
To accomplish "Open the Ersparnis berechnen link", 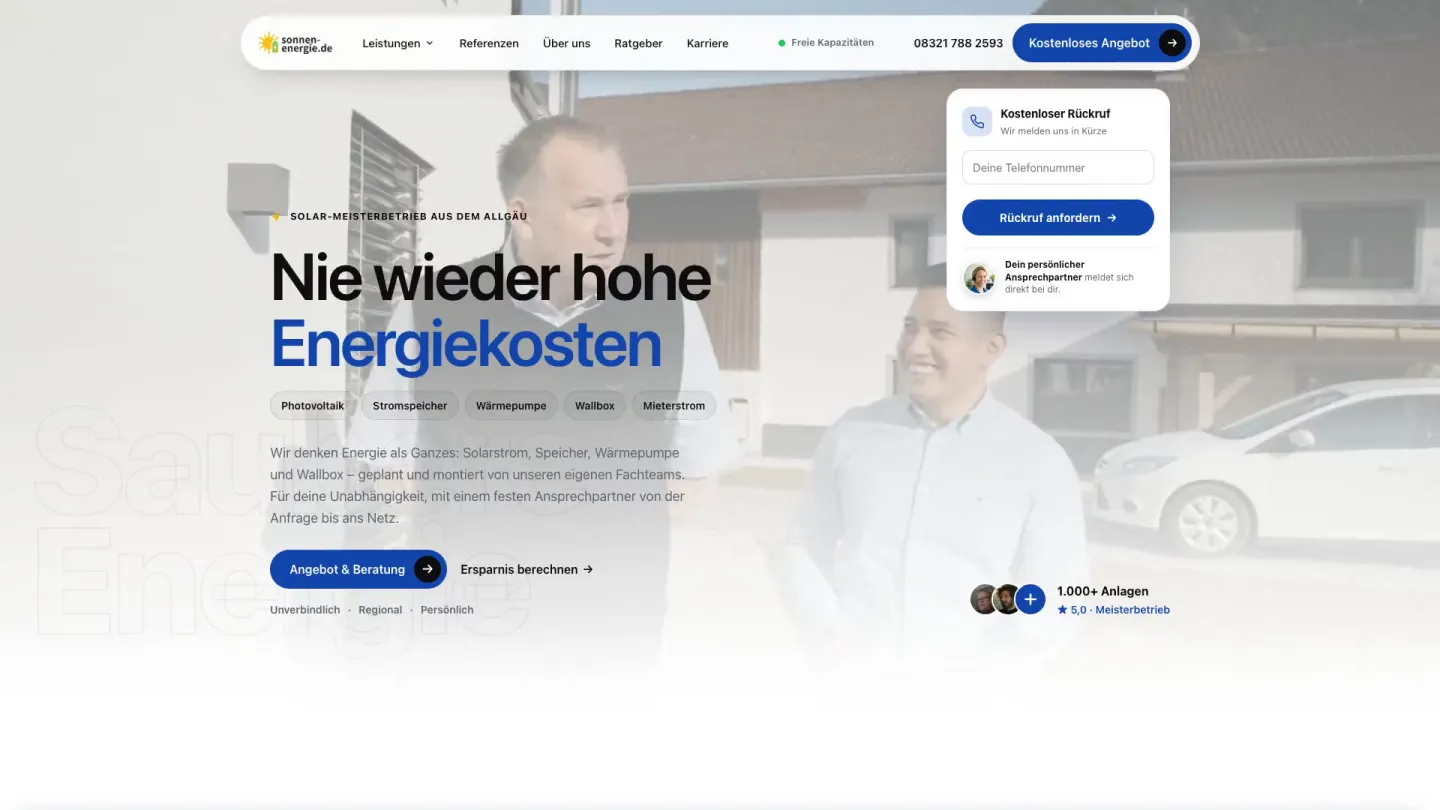I will 527,569.
